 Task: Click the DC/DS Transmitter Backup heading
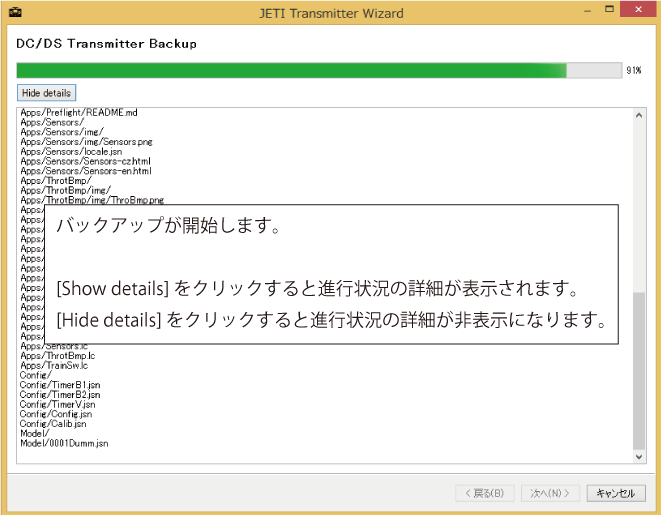[x=106, y=44]
